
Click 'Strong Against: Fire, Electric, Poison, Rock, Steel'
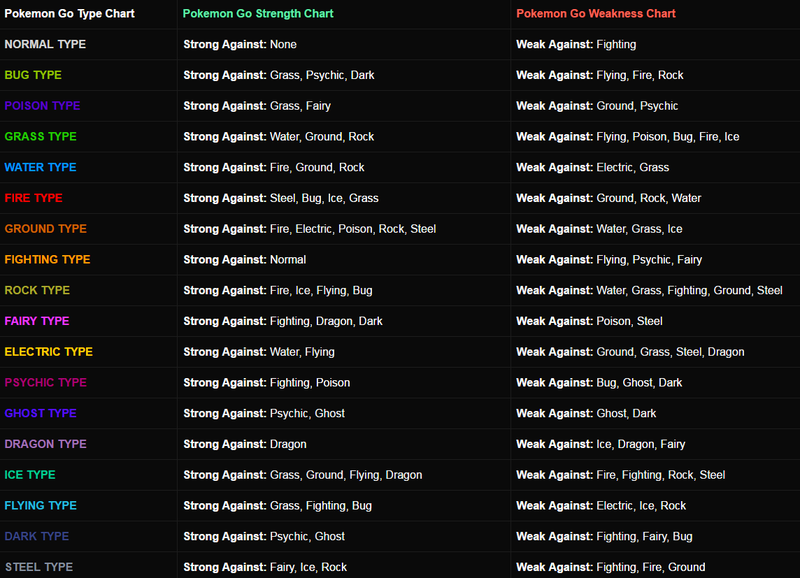(x=310, y=229)
